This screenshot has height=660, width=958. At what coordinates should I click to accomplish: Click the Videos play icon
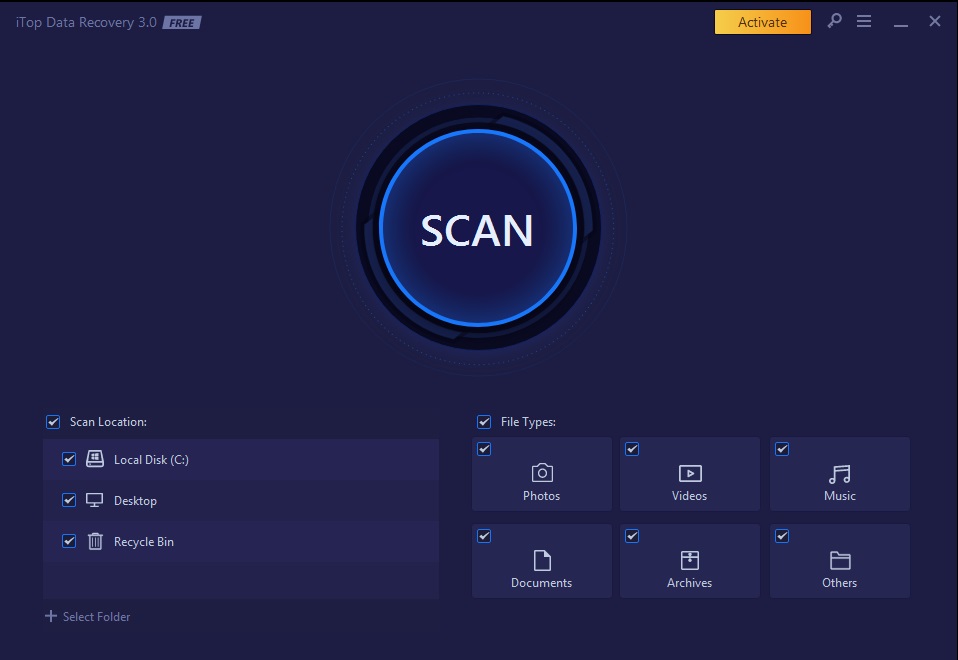(x=690, y=474)
